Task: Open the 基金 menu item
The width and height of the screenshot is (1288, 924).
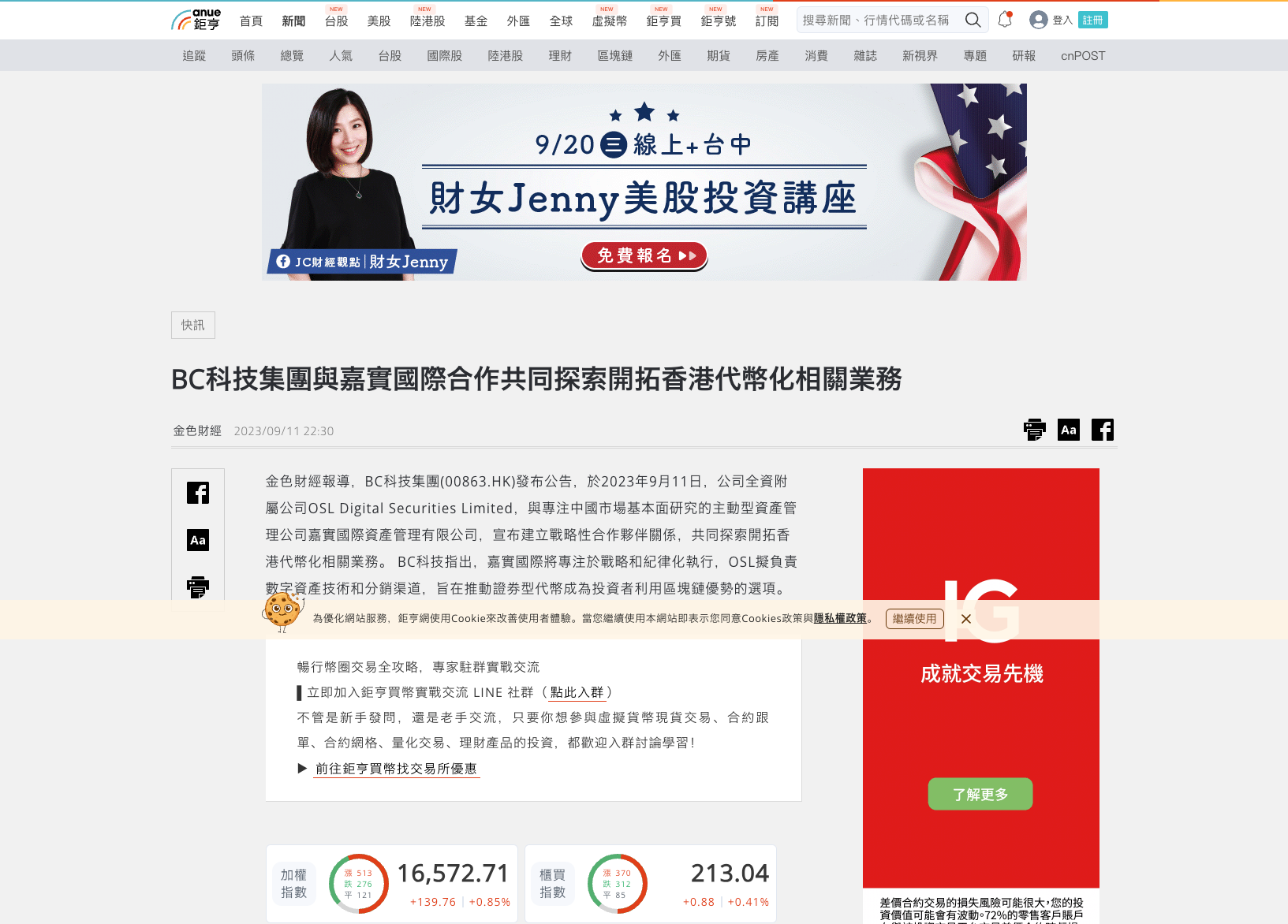Action: (x=476, y=21)
